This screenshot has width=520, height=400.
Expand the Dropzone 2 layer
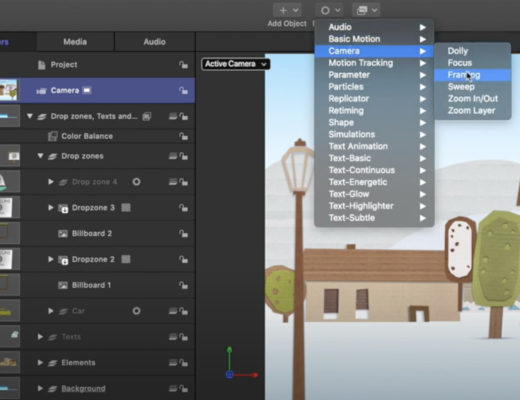pyautogui.click(x=51, y=259)
